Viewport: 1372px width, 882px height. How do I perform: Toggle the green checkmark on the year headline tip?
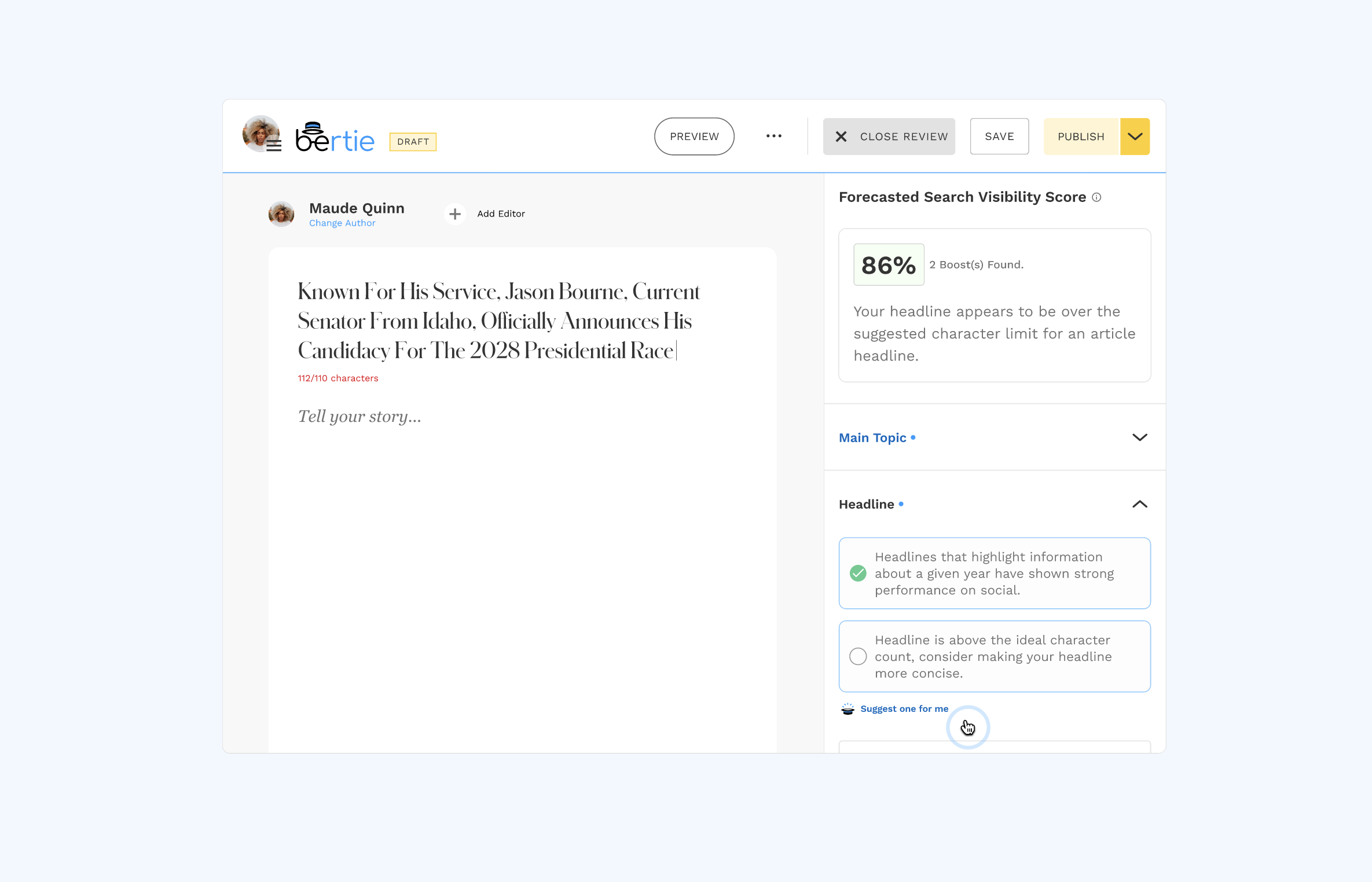(858, 574)
